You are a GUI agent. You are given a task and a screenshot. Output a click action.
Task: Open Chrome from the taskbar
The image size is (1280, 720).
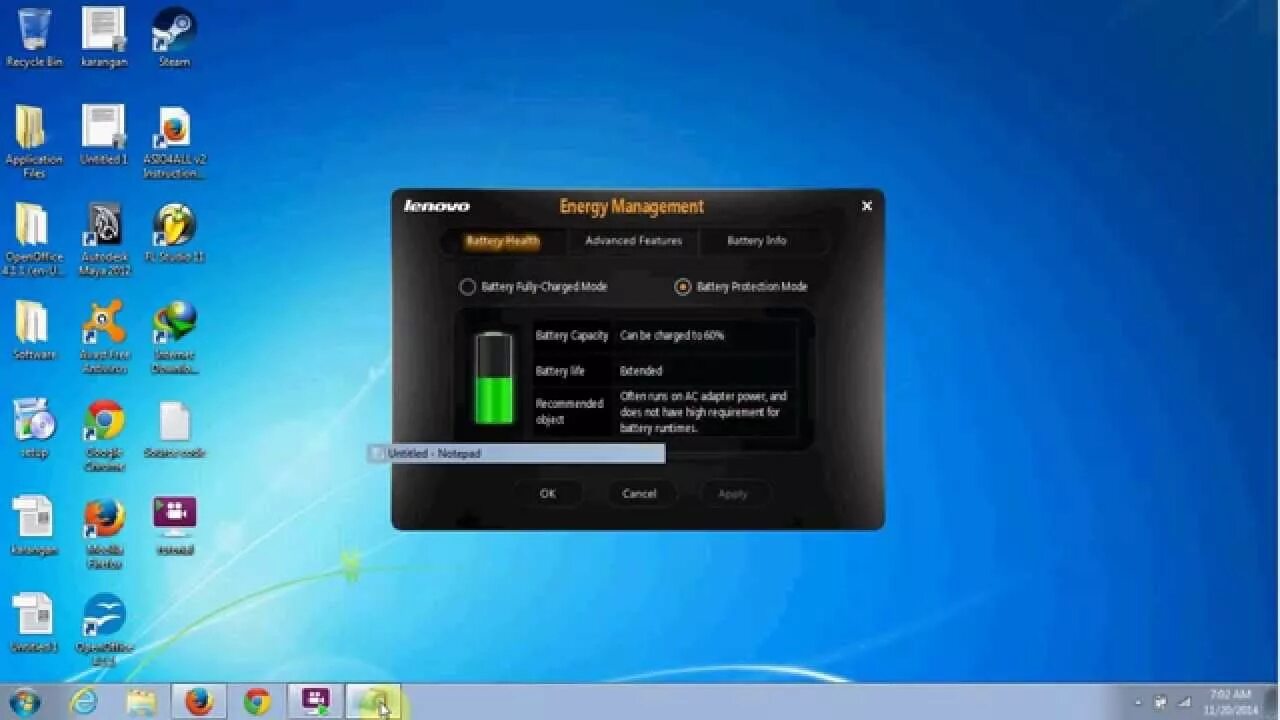click(x=257, y=702)
